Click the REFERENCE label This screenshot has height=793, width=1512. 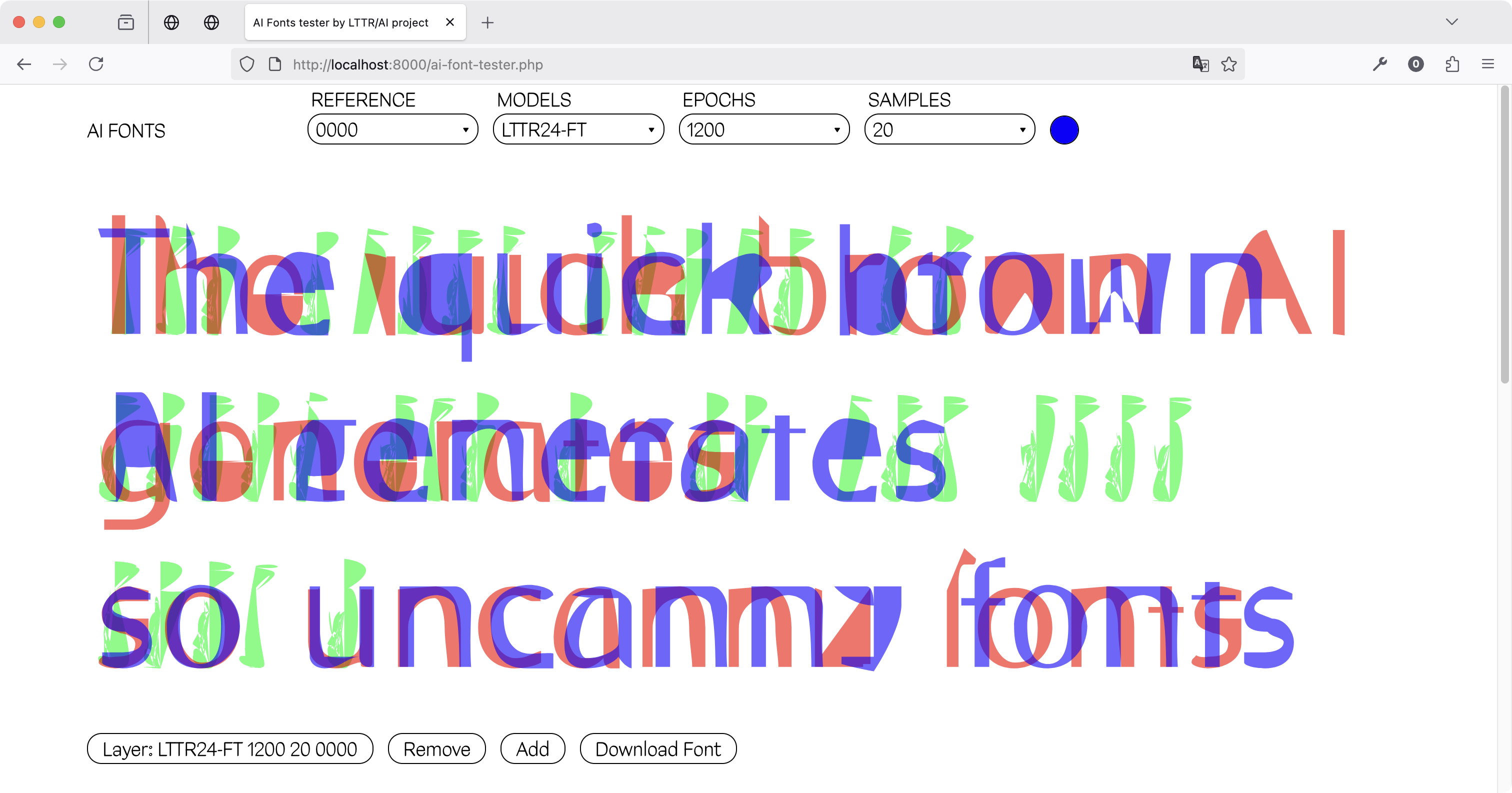pyautogui.click(x=362, y=100)
